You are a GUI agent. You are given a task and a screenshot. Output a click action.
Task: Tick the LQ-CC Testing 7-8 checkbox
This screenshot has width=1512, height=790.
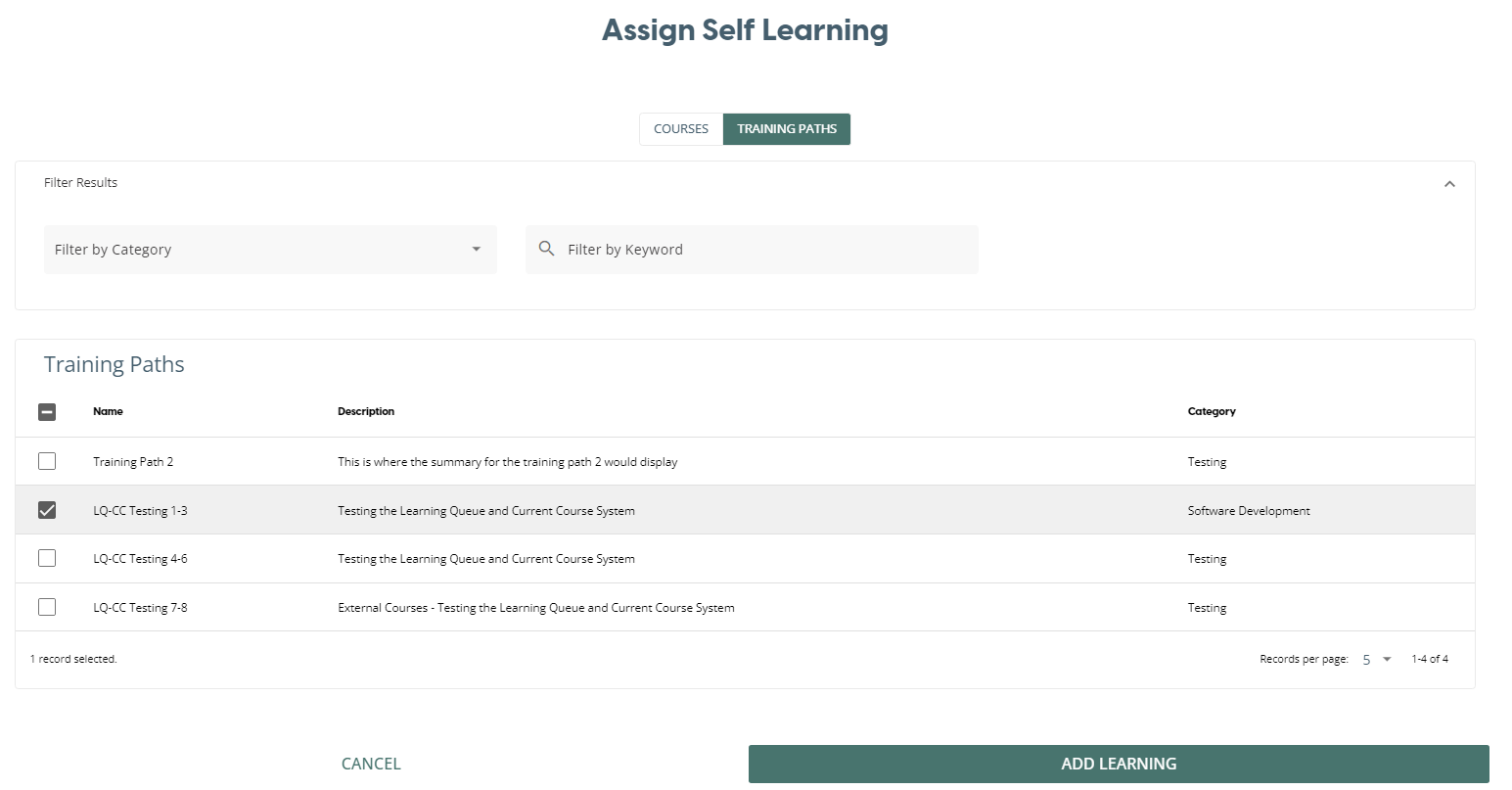[x=47, y=607]
